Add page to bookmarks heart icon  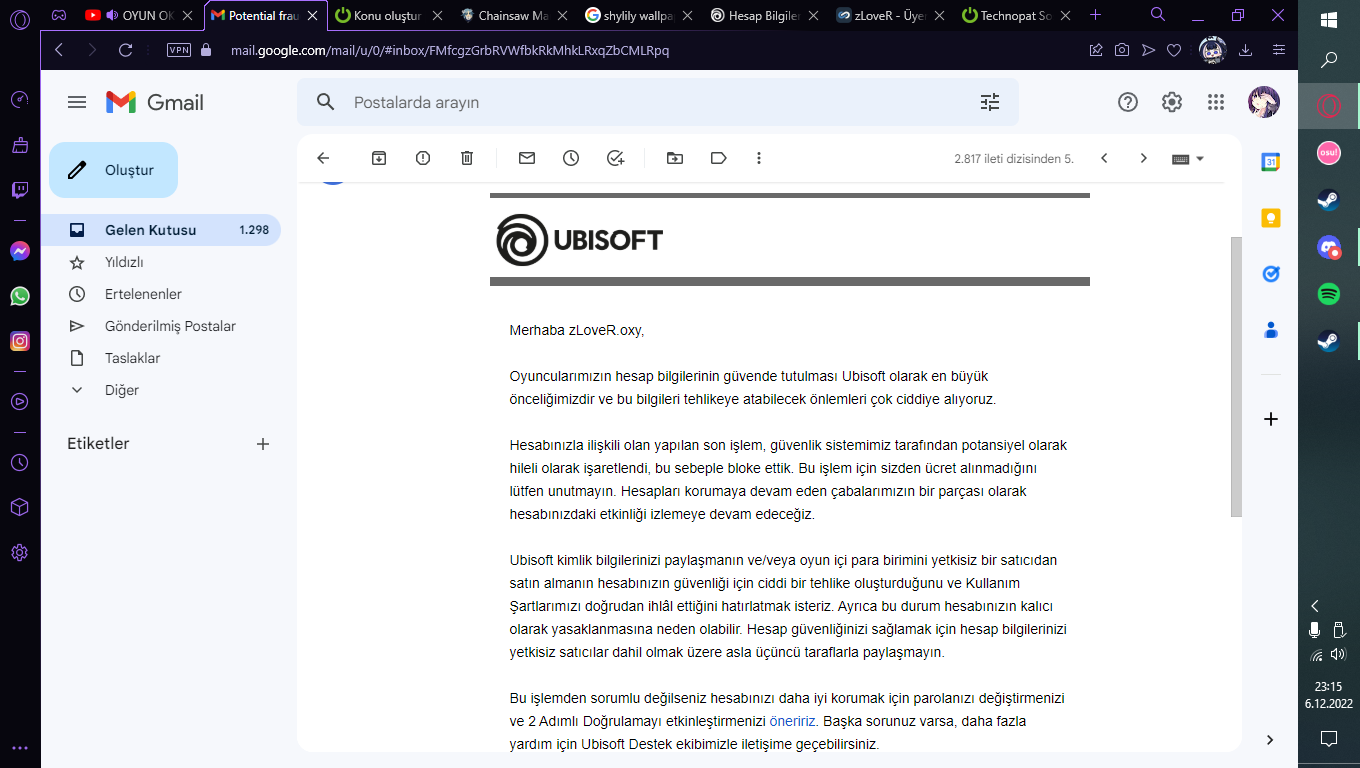pyautogui.click(x=1174, y=50)
